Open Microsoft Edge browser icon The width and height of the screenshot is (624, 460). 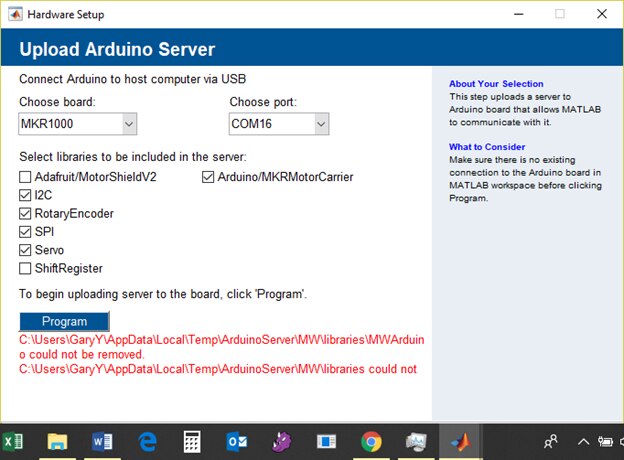147,442
